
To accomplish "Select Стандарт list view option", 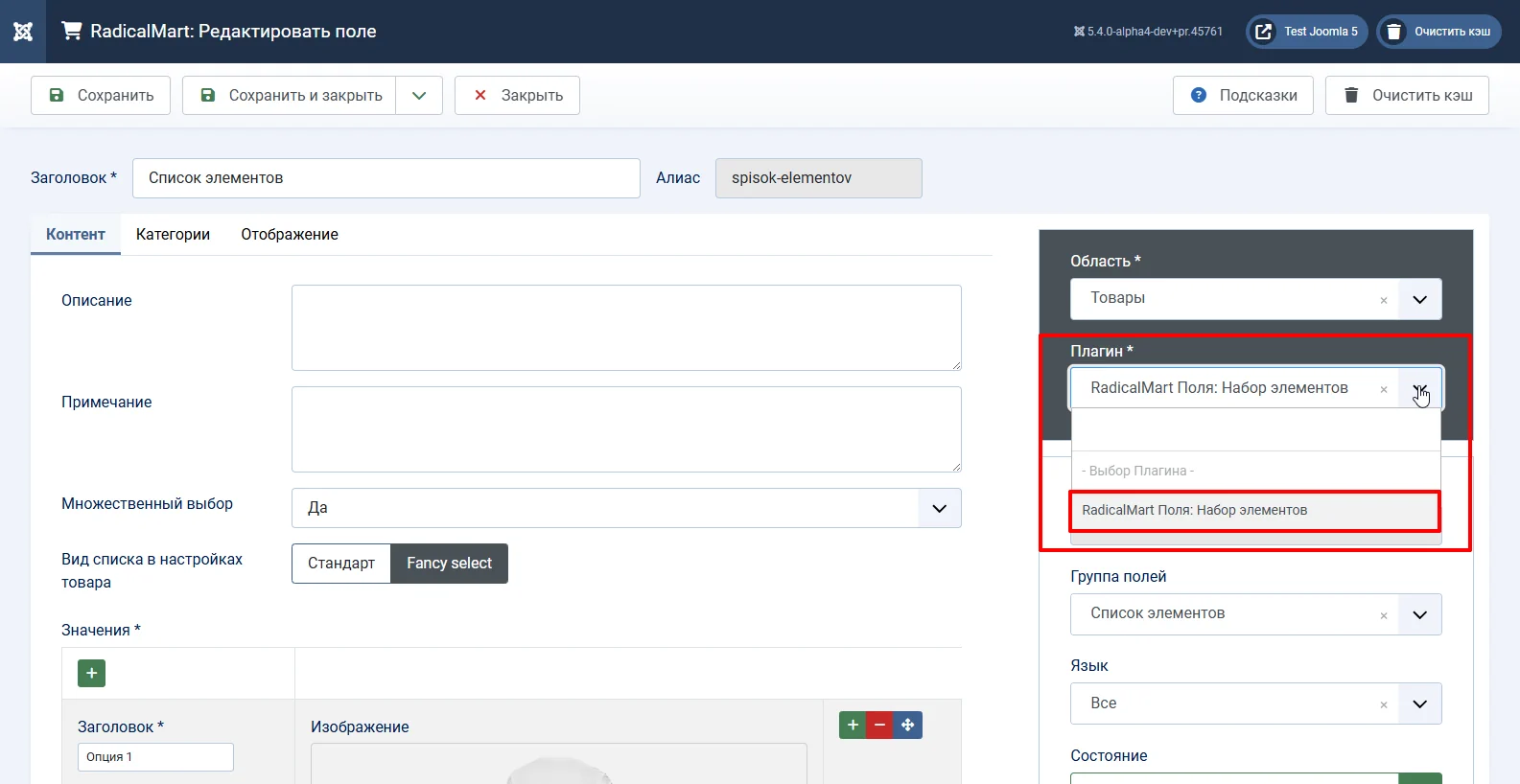I will click(x=341, y=564).
